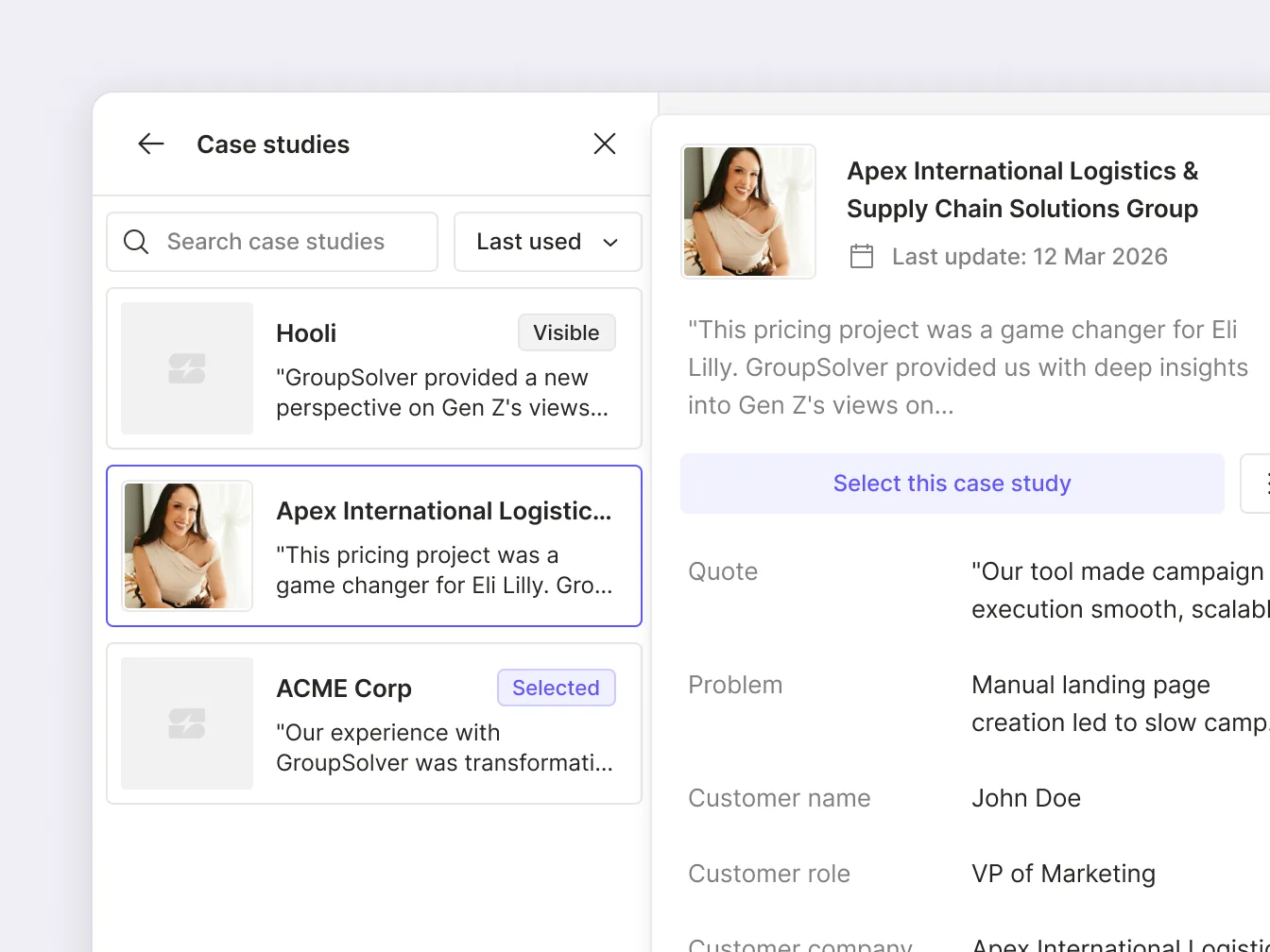Click the Apex list card quote excerpt

tap(444, 570)
